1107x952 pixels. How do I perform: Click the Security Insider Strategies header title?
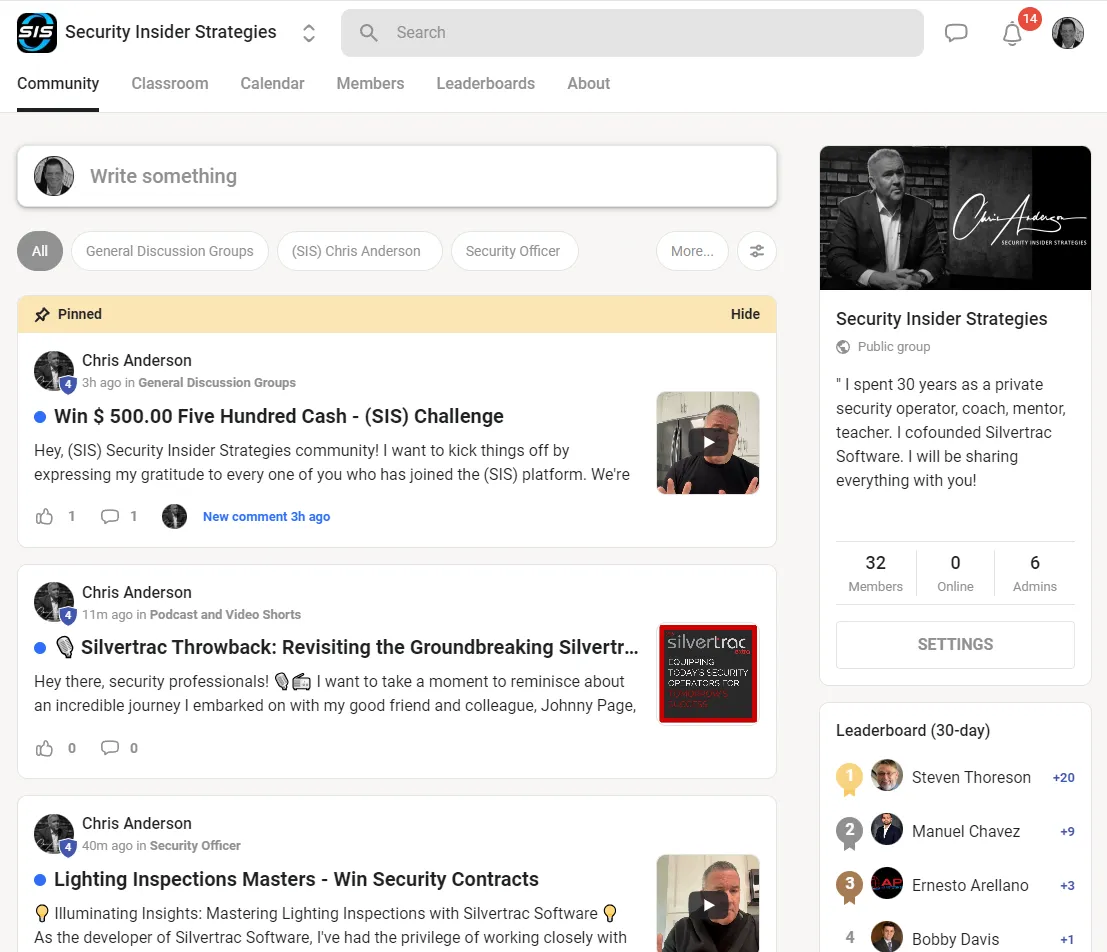click(170, 32)
